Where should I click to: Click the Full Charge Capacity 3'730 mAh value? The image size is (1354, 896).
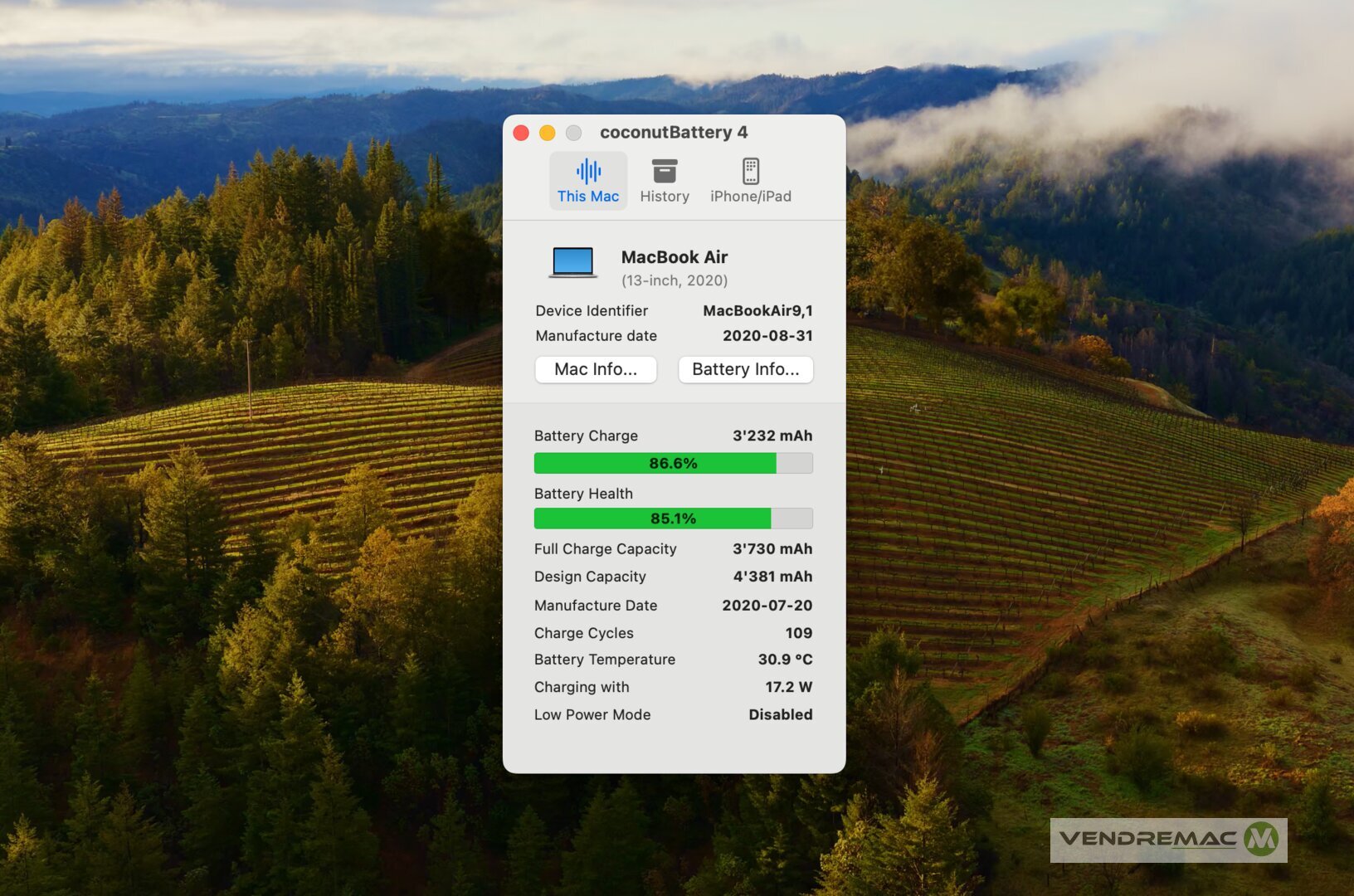tap(772, 549)
